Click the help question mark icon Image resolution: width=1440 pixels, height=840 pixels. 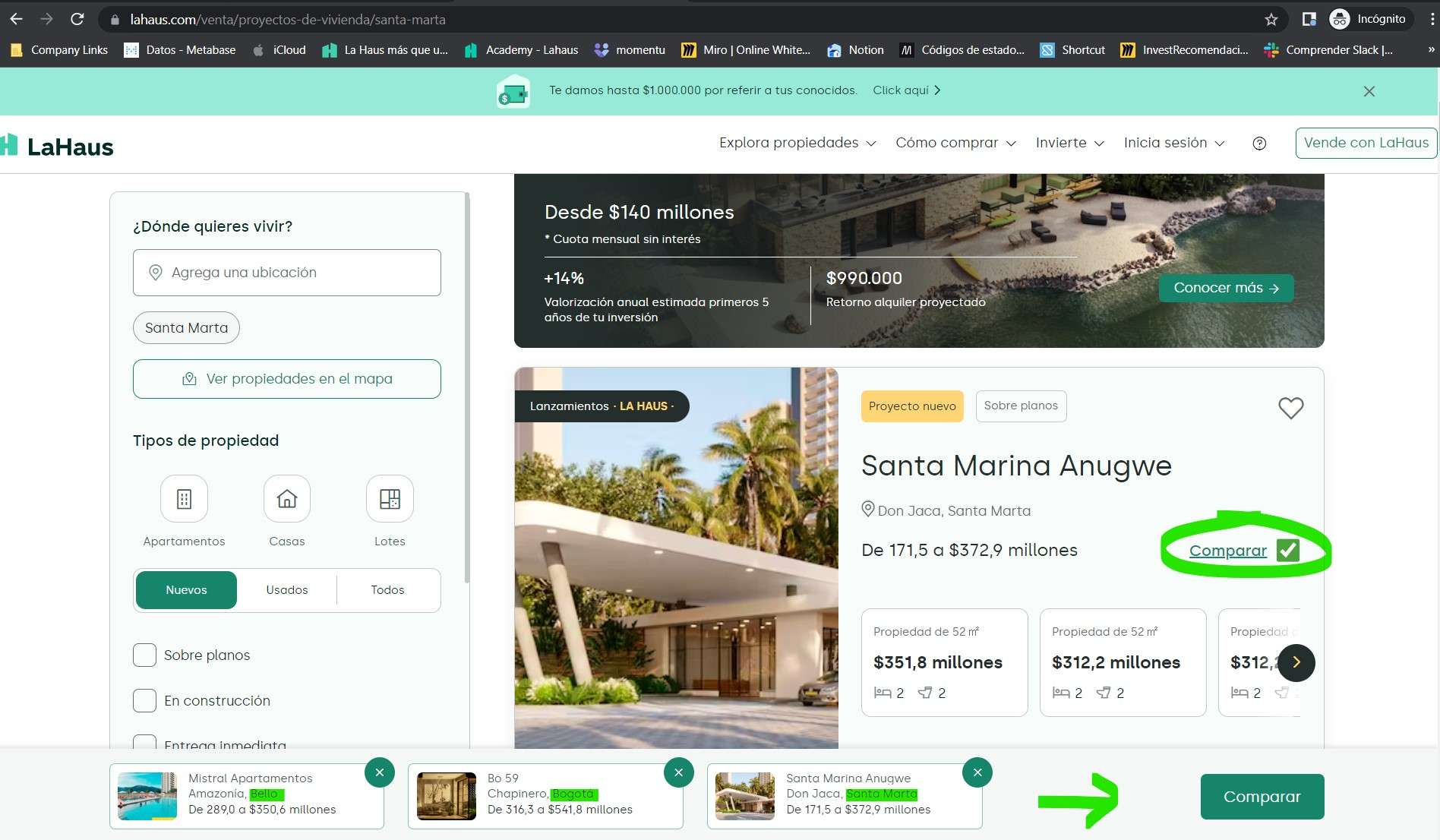pyautogui.click(x=1259, y=143)
